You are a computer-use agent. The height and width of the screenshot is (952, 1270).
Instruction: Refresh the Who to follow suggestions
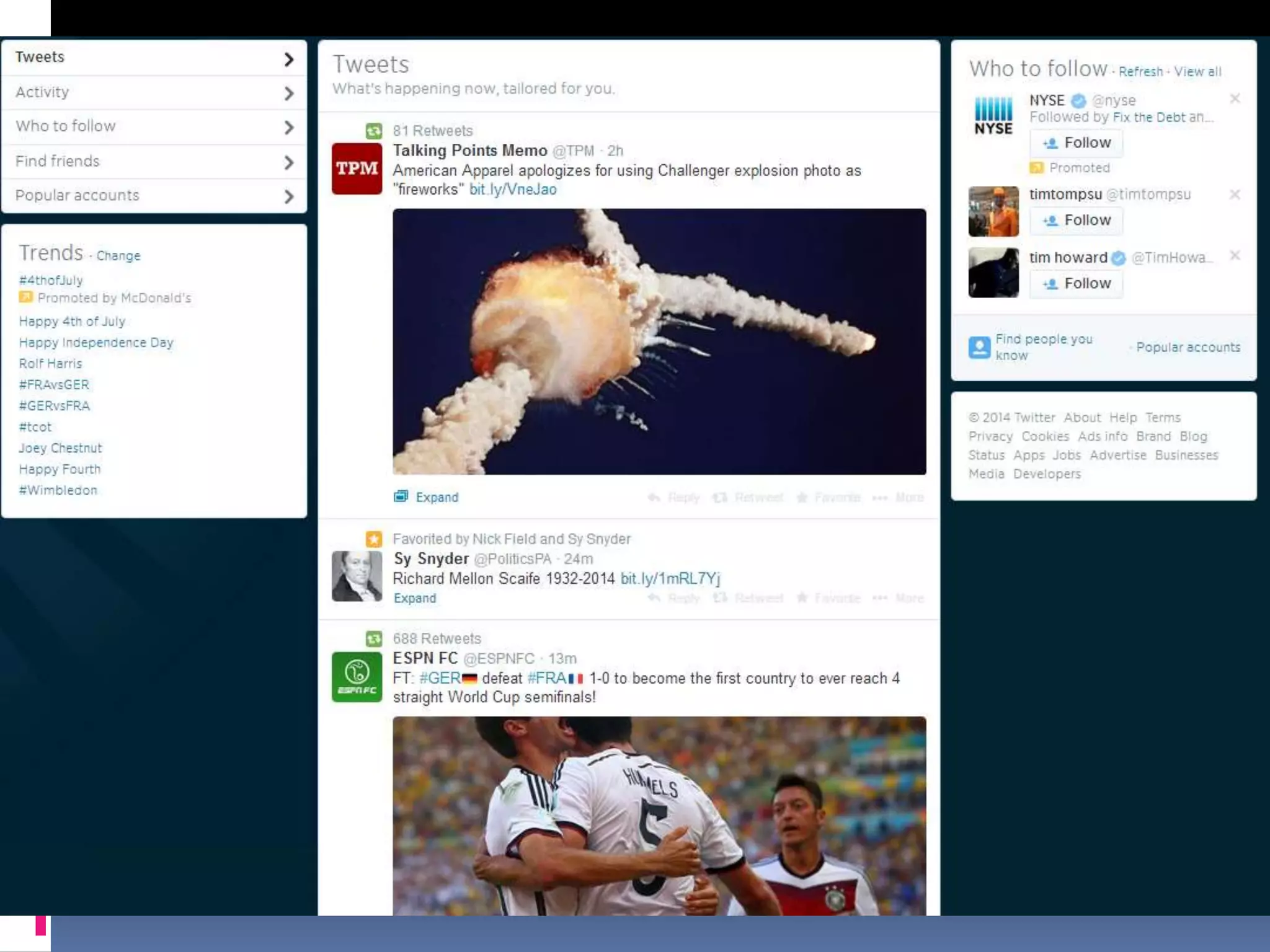pyautogui.click(x=1140, y=71)
